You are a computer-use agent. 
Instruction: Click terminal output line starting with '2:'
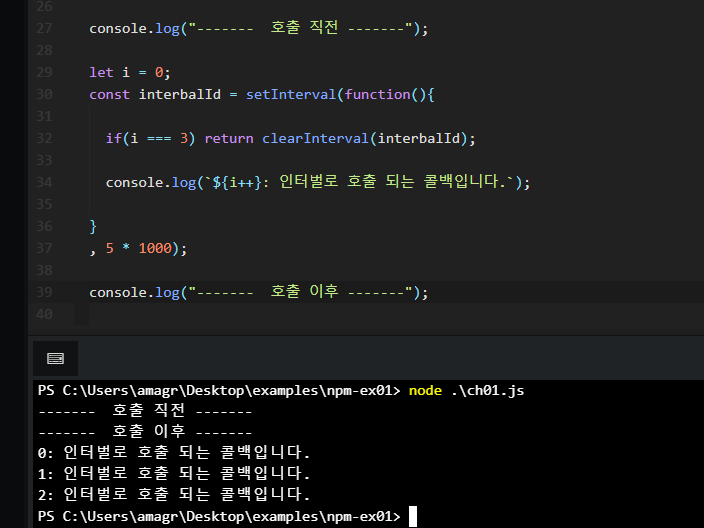pyautogui.click(x=174, y=494)
